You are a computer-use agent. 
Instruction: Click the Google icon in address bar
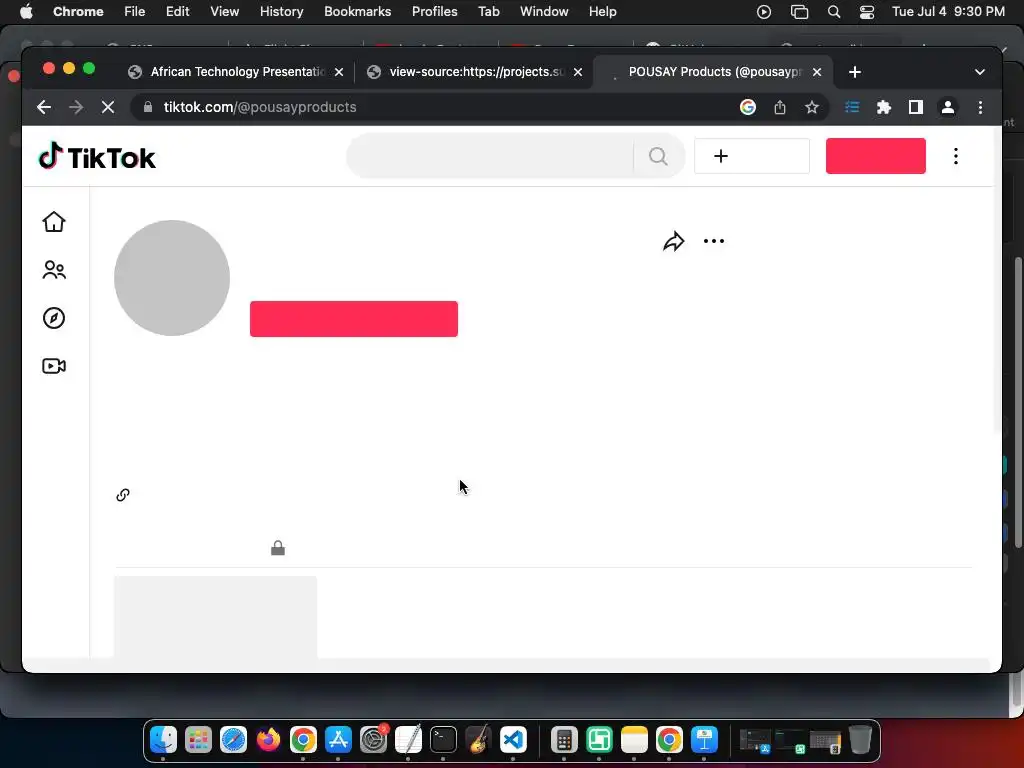tap(748, 107)
